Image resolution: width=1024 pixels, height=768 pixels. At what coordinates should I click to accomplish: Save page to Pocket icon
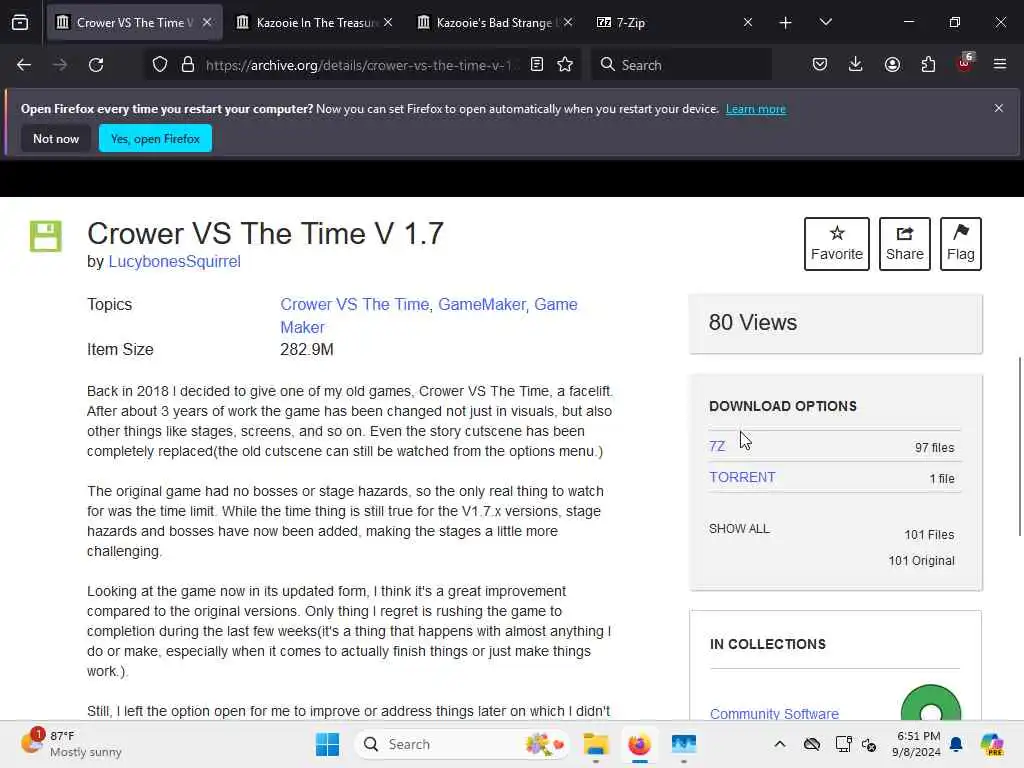point(820,65)
